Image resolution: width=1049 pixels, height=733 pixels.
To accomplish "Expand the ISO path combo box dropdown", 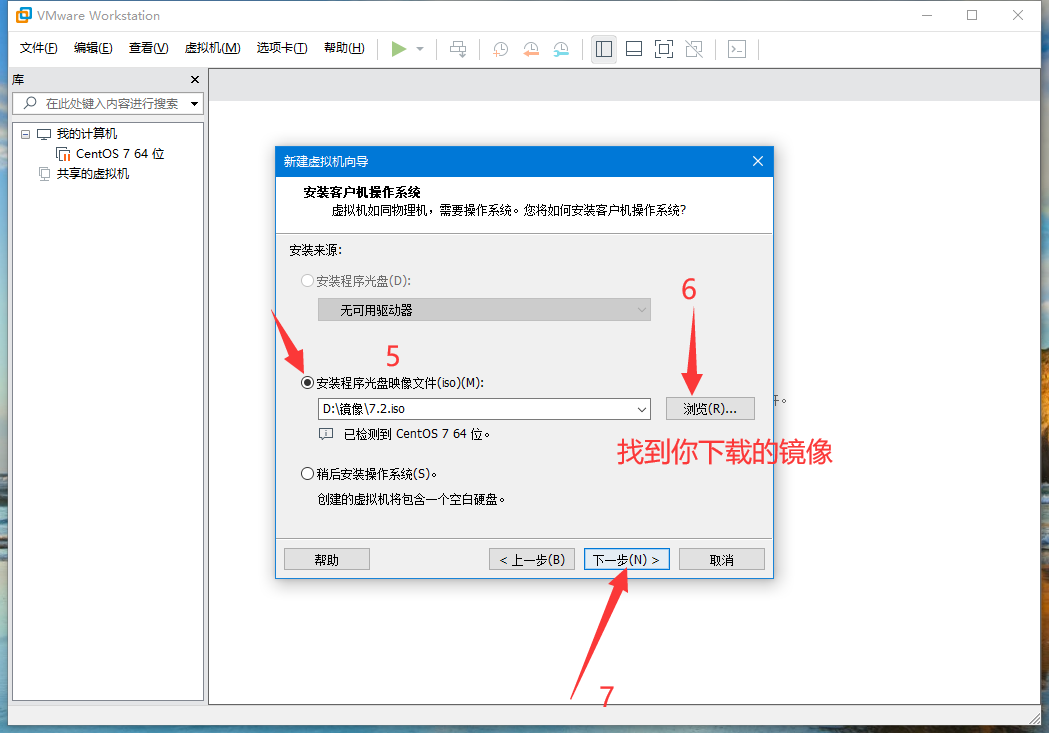I will pyautogui.click(x=641, y=409).
